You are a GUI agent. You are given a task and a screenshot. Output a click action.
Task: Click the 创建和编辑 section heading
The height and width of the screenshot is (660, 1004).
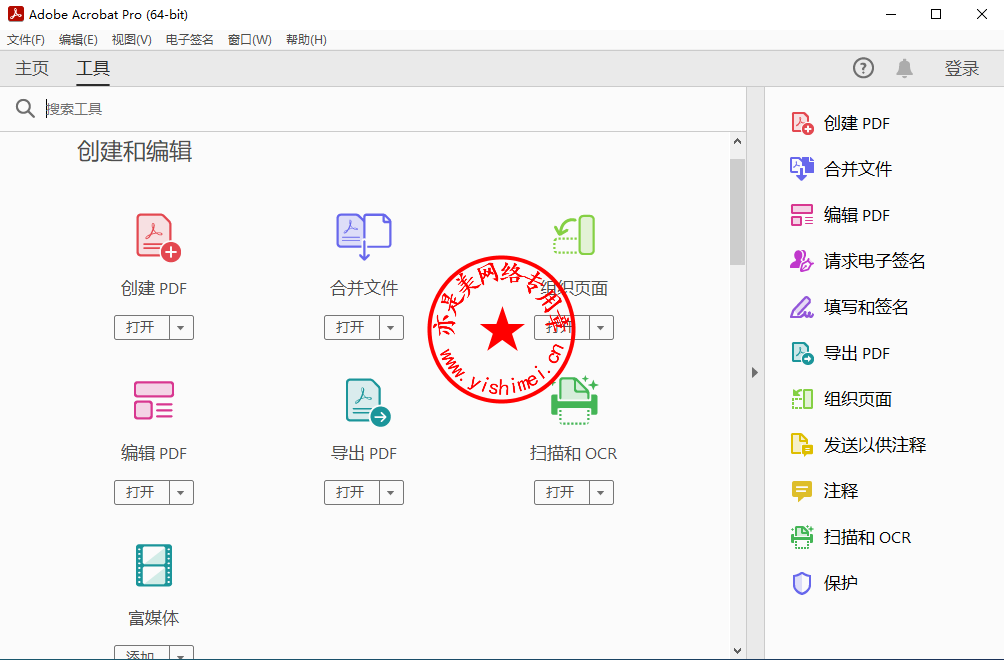pos(134,152)
